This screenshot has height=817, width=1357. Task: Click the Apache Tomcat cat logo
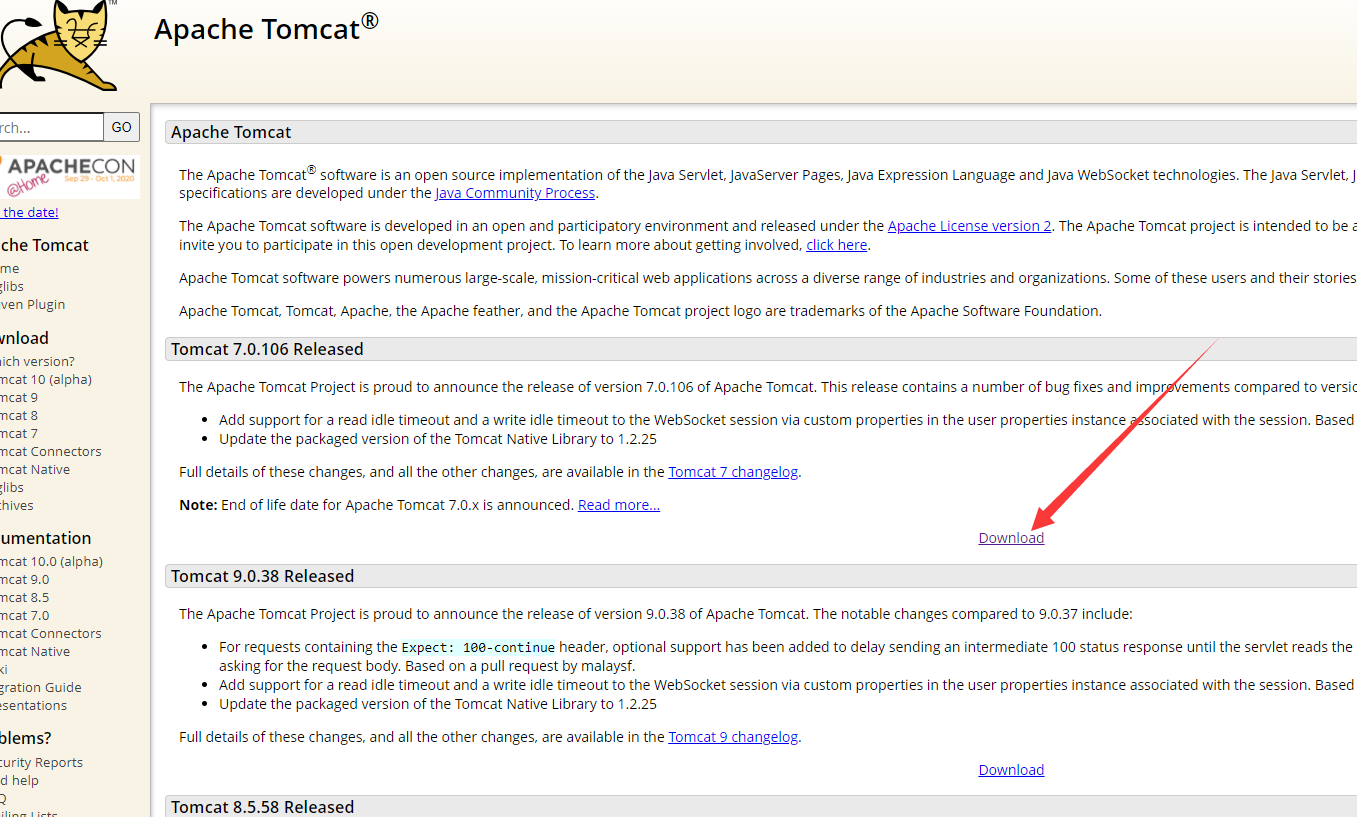58,45
